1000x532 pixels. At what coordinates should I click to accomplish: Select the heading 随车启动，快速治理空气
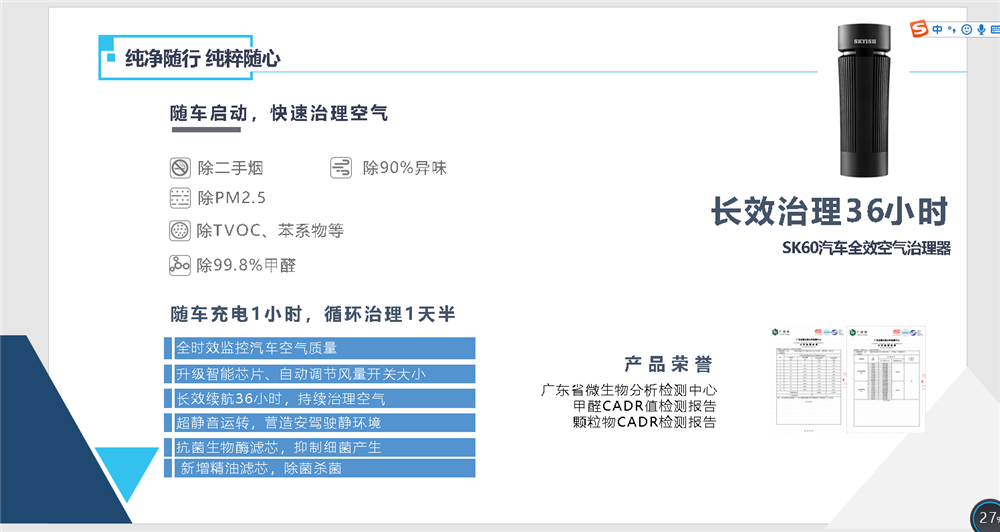(279, 114)
